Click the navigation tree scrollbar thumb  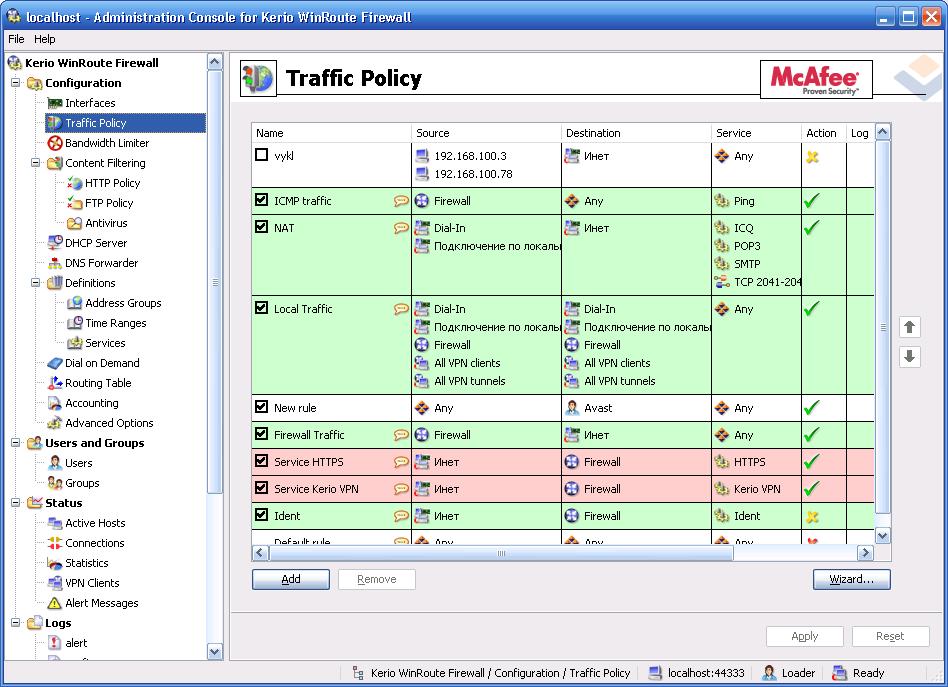215,282
